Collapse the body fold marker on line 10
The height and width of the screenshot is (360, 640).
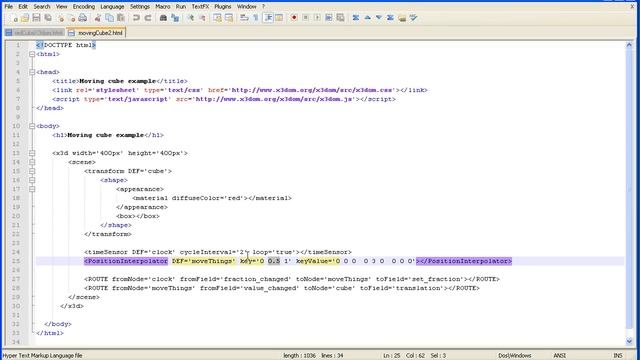point(32,126)
